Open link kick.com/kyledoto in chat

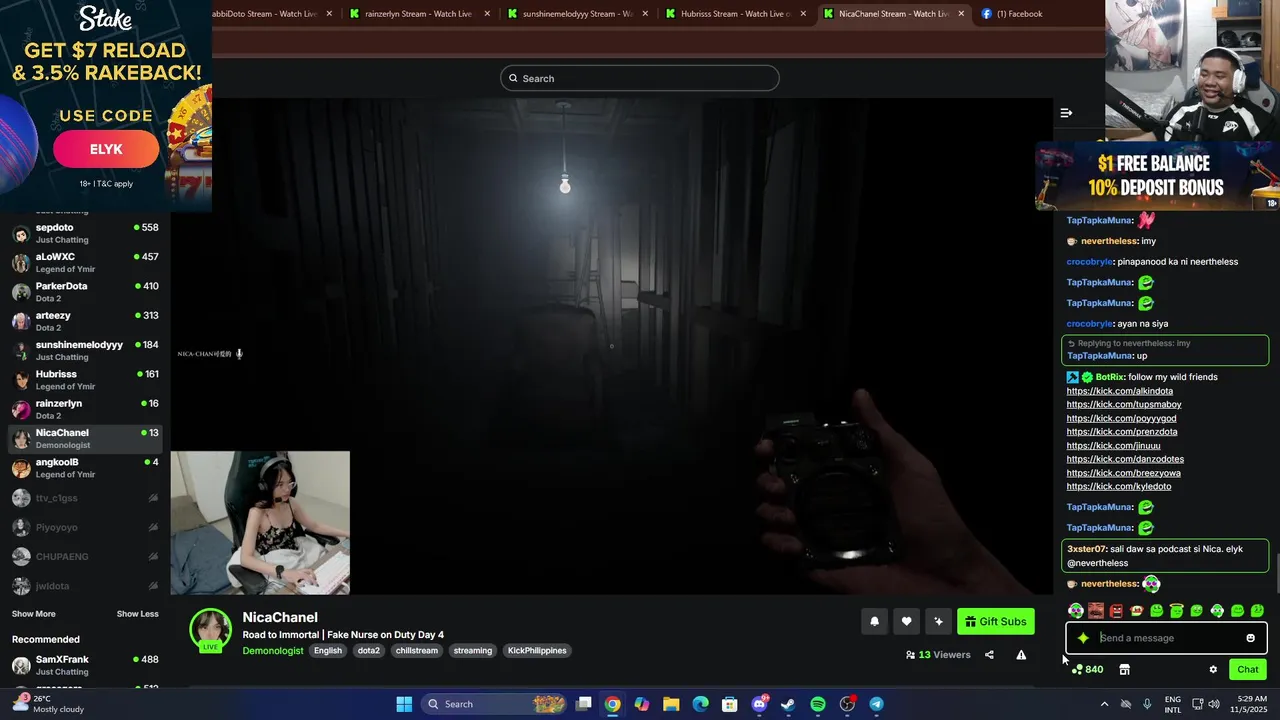point(1119,486)
